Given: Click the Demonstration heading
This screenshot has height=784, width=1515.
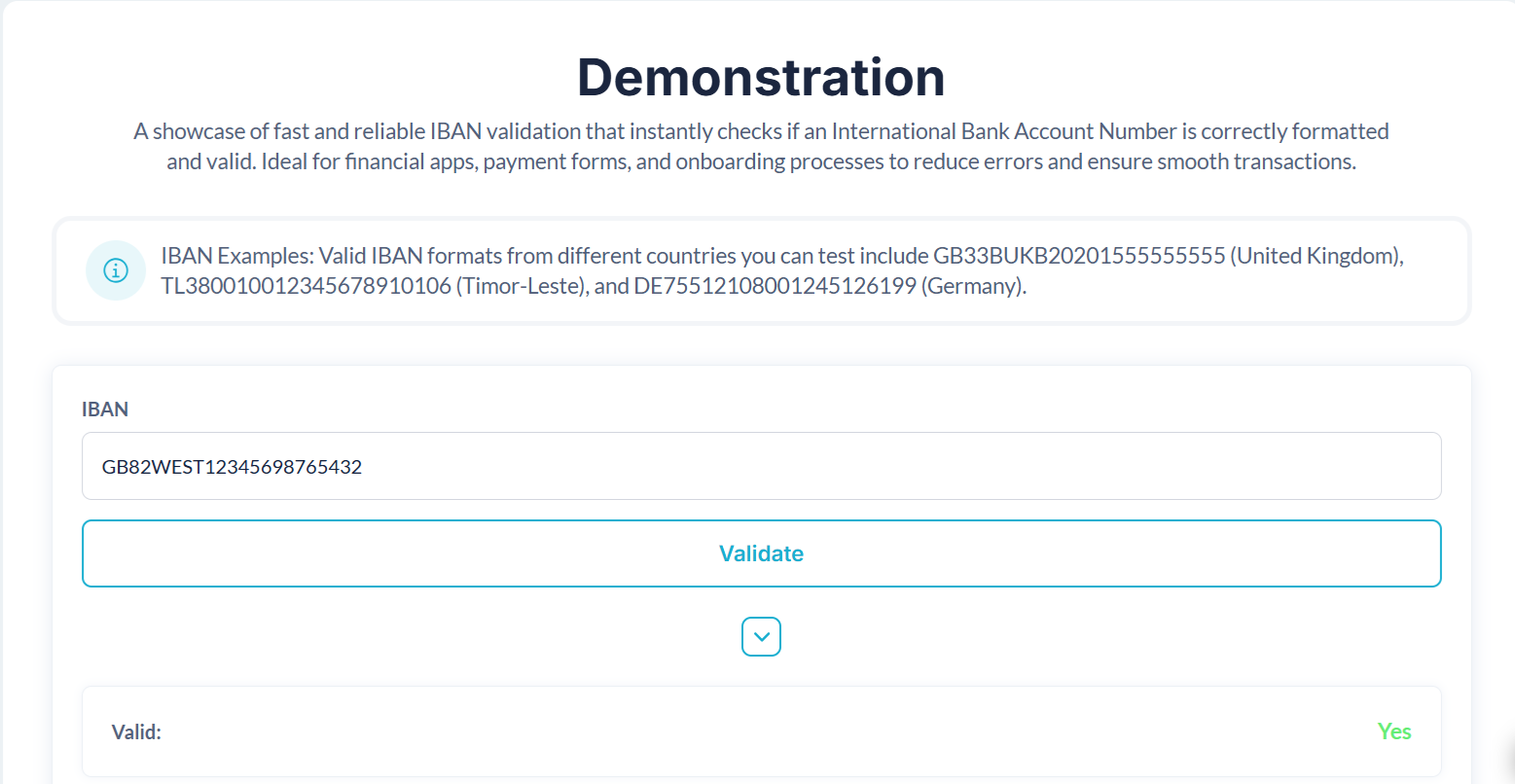Looking at the screenshot, I should tap(761, 78).
